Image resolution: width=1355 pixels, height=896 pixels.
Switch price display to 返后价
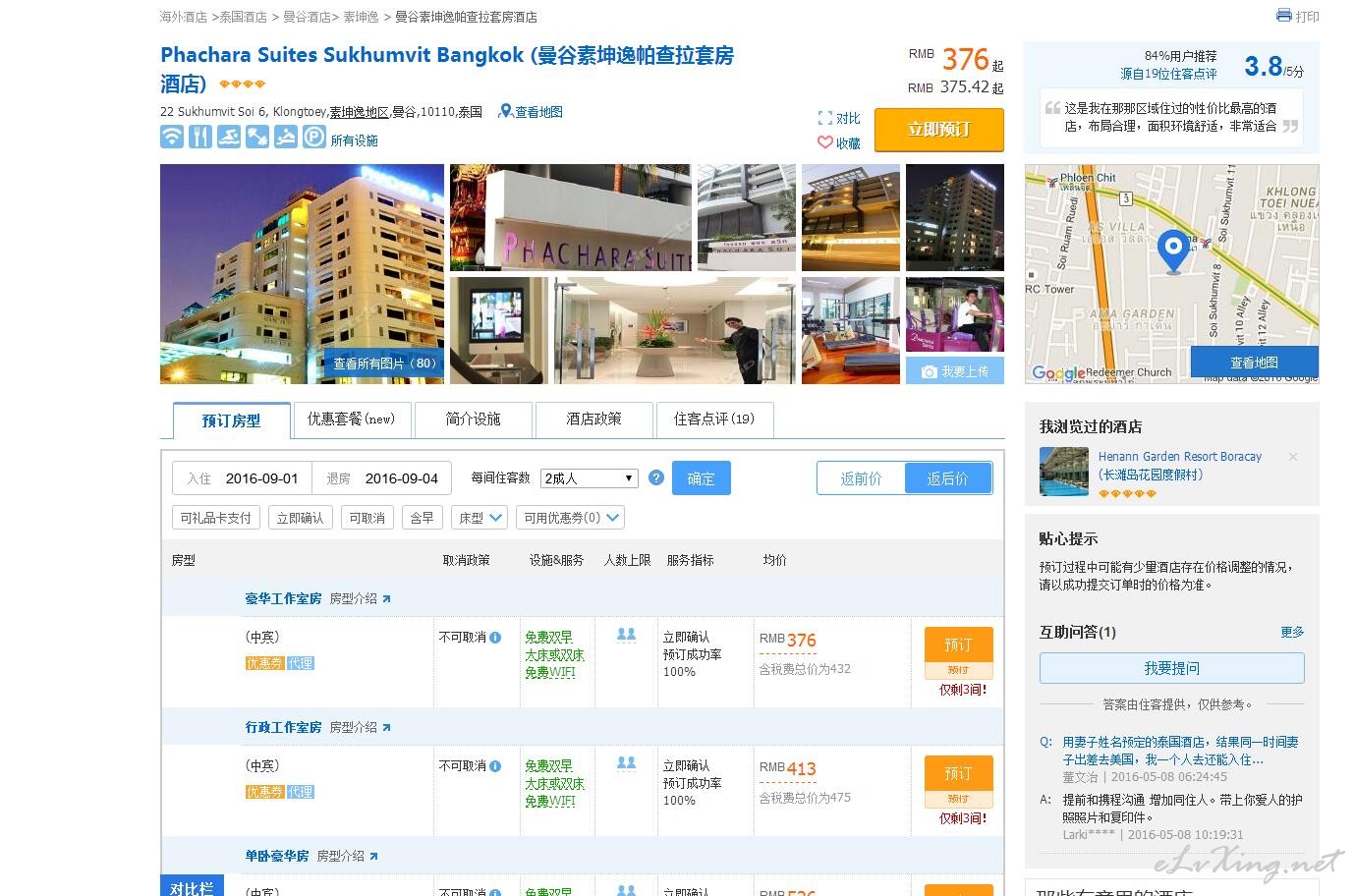pyautogui.click(x=947, y=478)
